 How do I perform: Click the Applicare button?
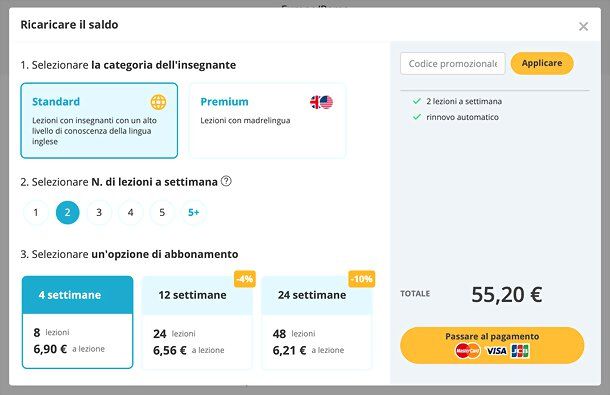coord(542,63)
